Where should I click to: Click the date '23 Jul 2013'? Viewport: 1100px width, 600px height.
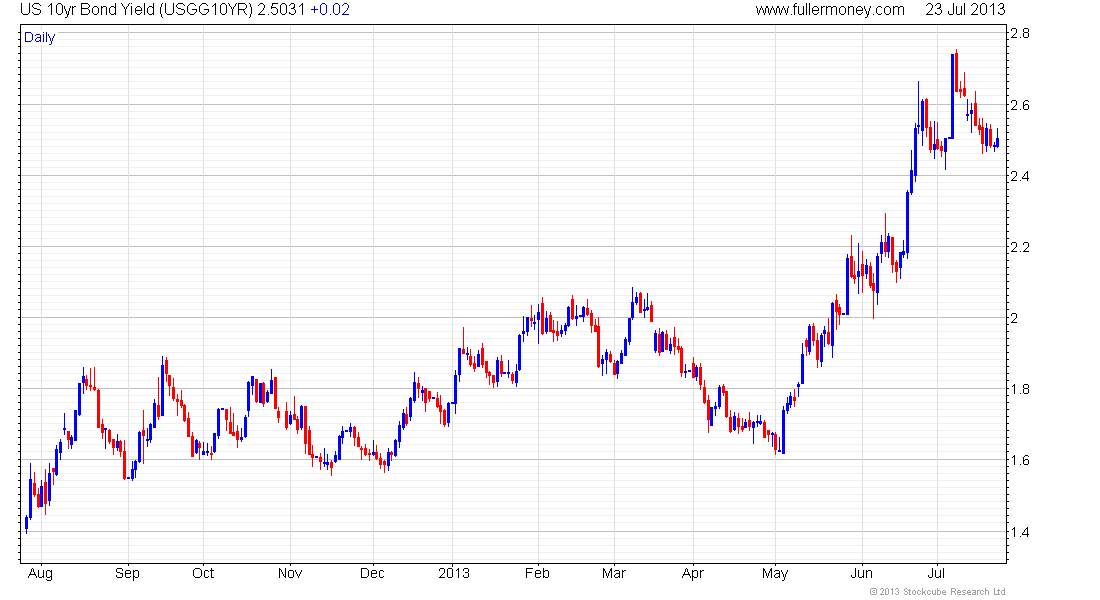[x=965, y=10]
